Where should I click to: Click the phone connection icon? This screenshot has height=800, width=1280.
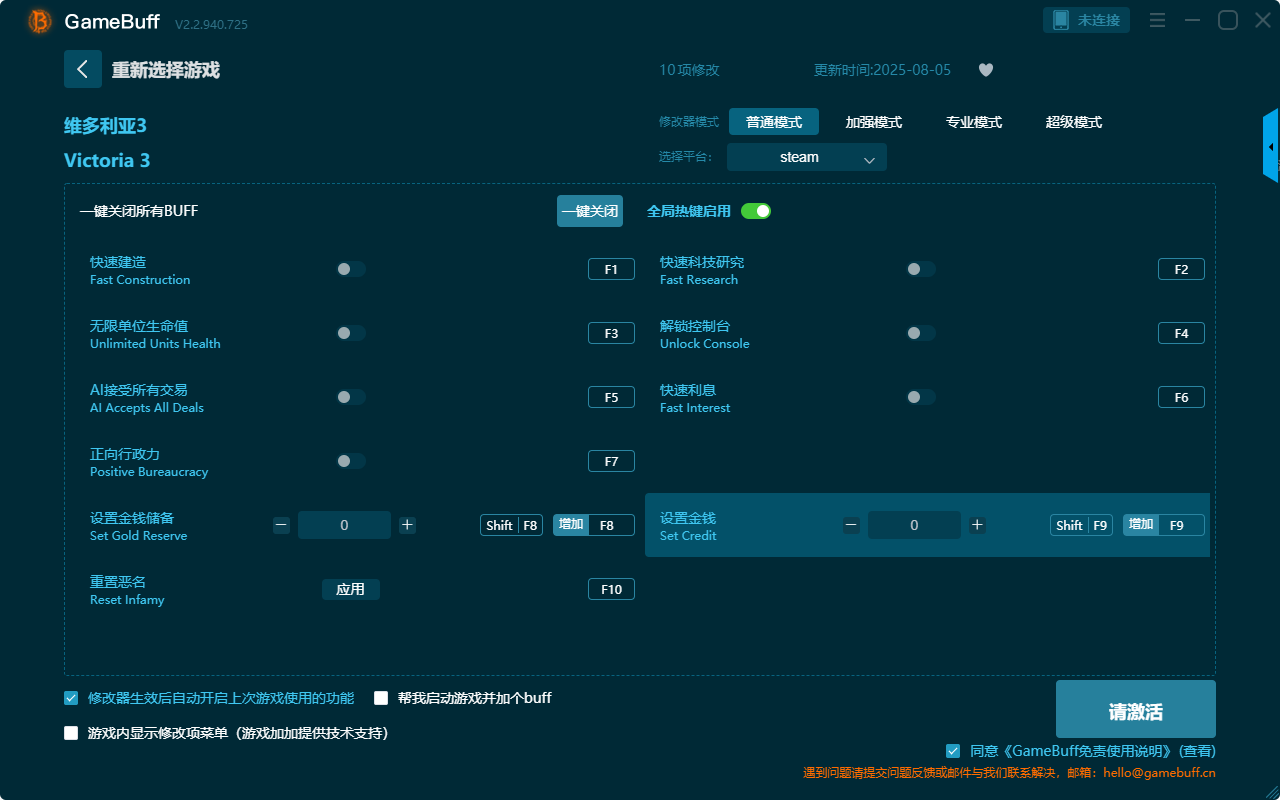pyautogui.click(x=1061, y=20)
